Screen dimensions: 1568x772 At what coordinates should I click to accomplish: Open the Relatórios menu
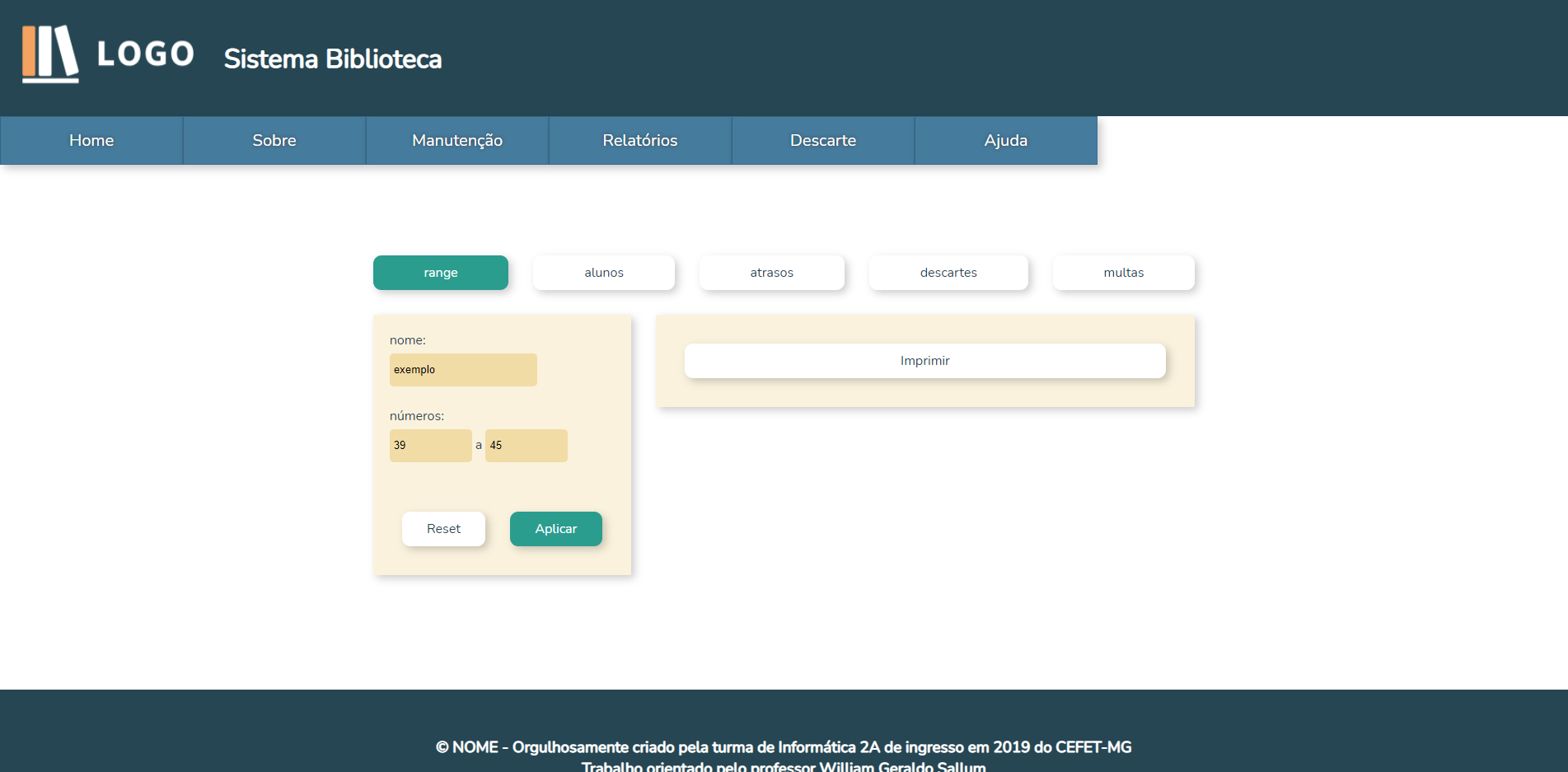[x=640, y=140]
